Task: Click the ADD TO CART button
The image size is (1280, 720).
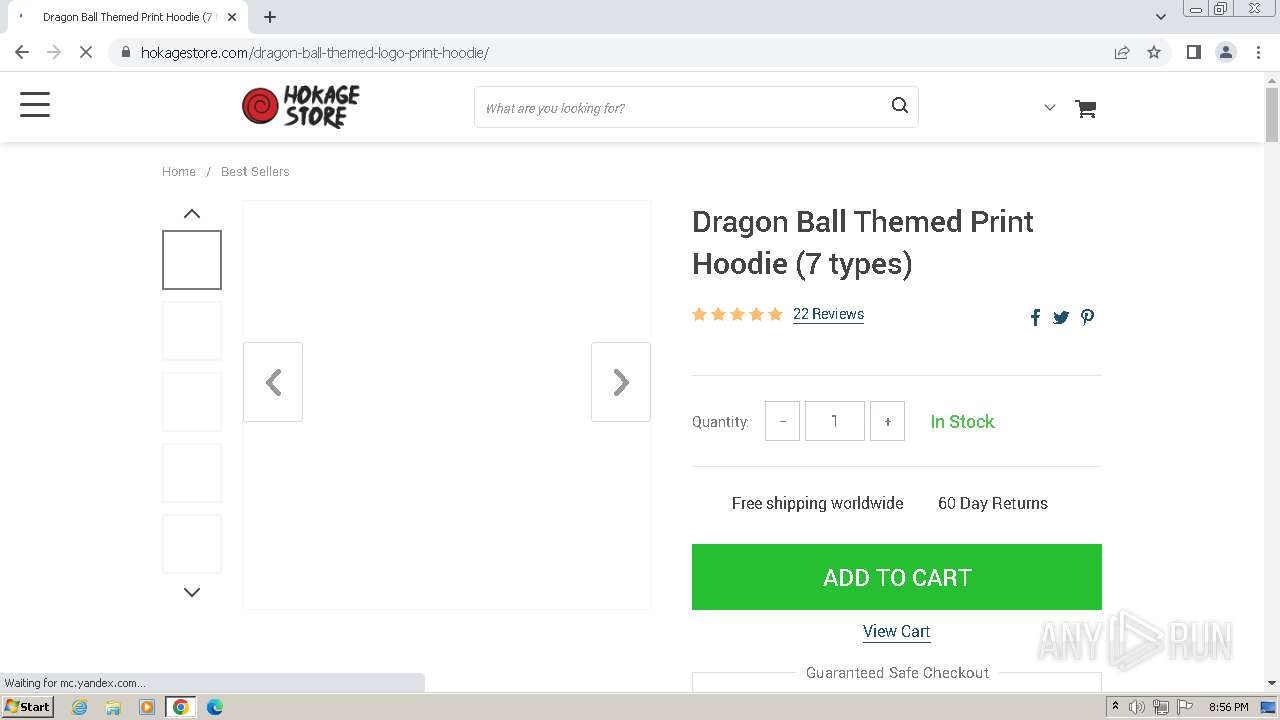Action: 896,577
